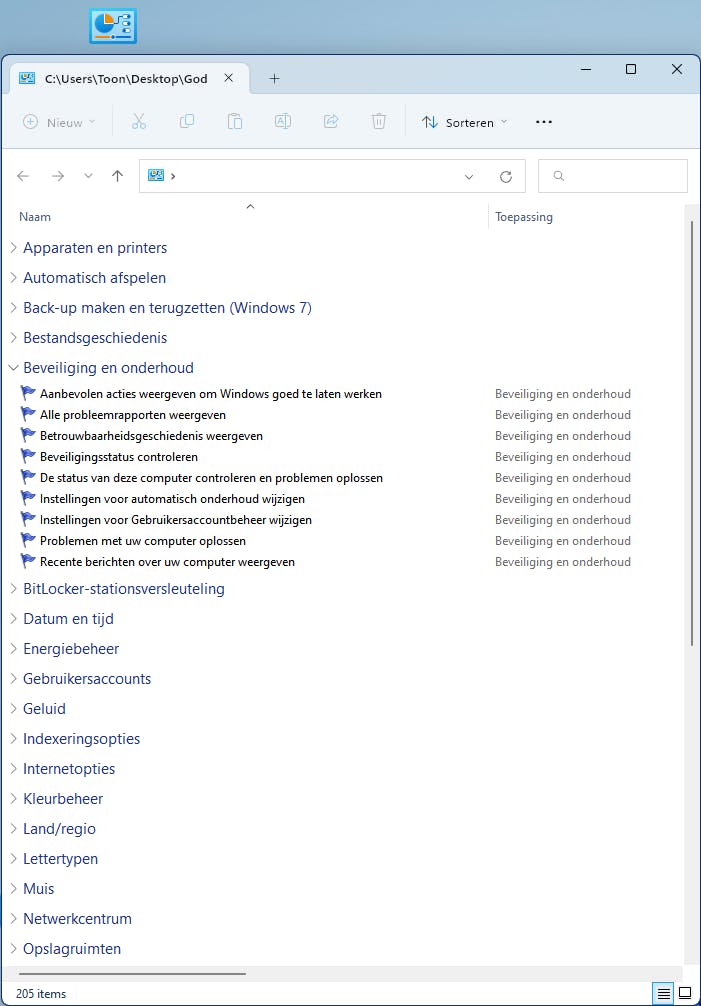Expand Gebruikersaccounts group
Image resolution: width=701 pixels, height=1006 pixels.
(13, 679)
